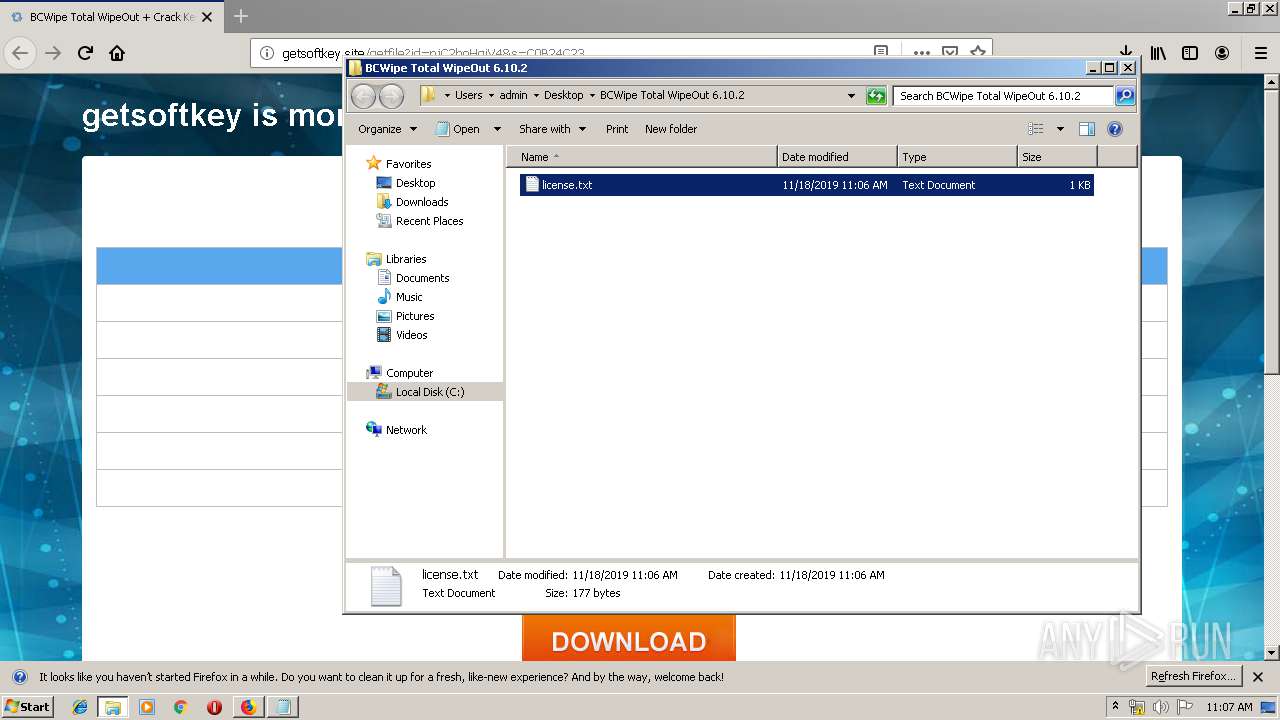1280x720 pixels.
Task: Go to Firefox home page
Action: point(117,53)
